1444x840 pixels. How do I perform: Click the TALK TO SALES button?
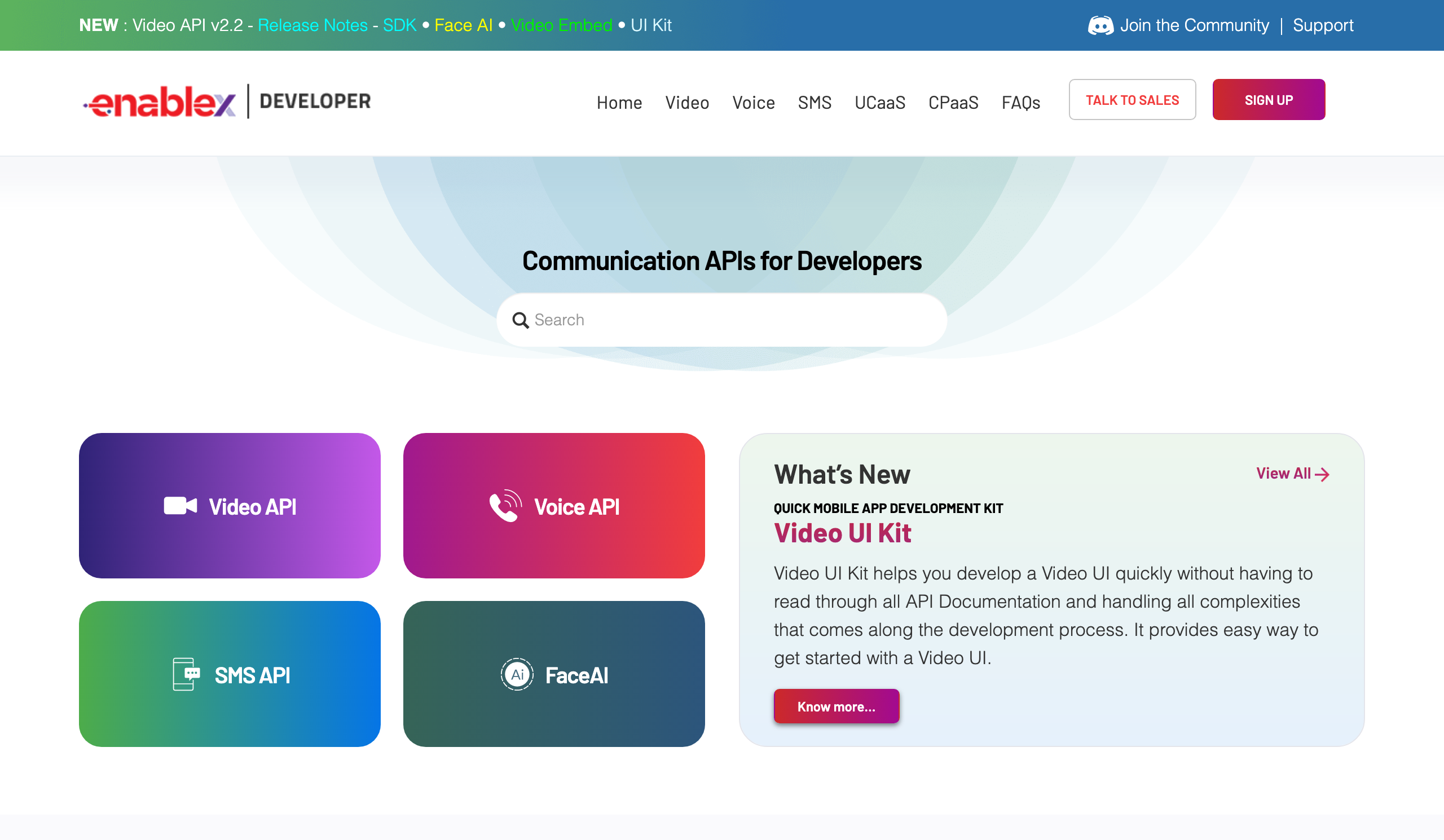click(1132, 100)
